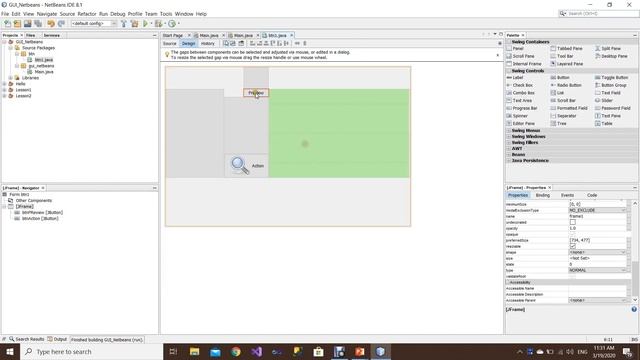Open the default config dropdown
The height and width of the screenshot is (360, 640).
tap(94, 24)
